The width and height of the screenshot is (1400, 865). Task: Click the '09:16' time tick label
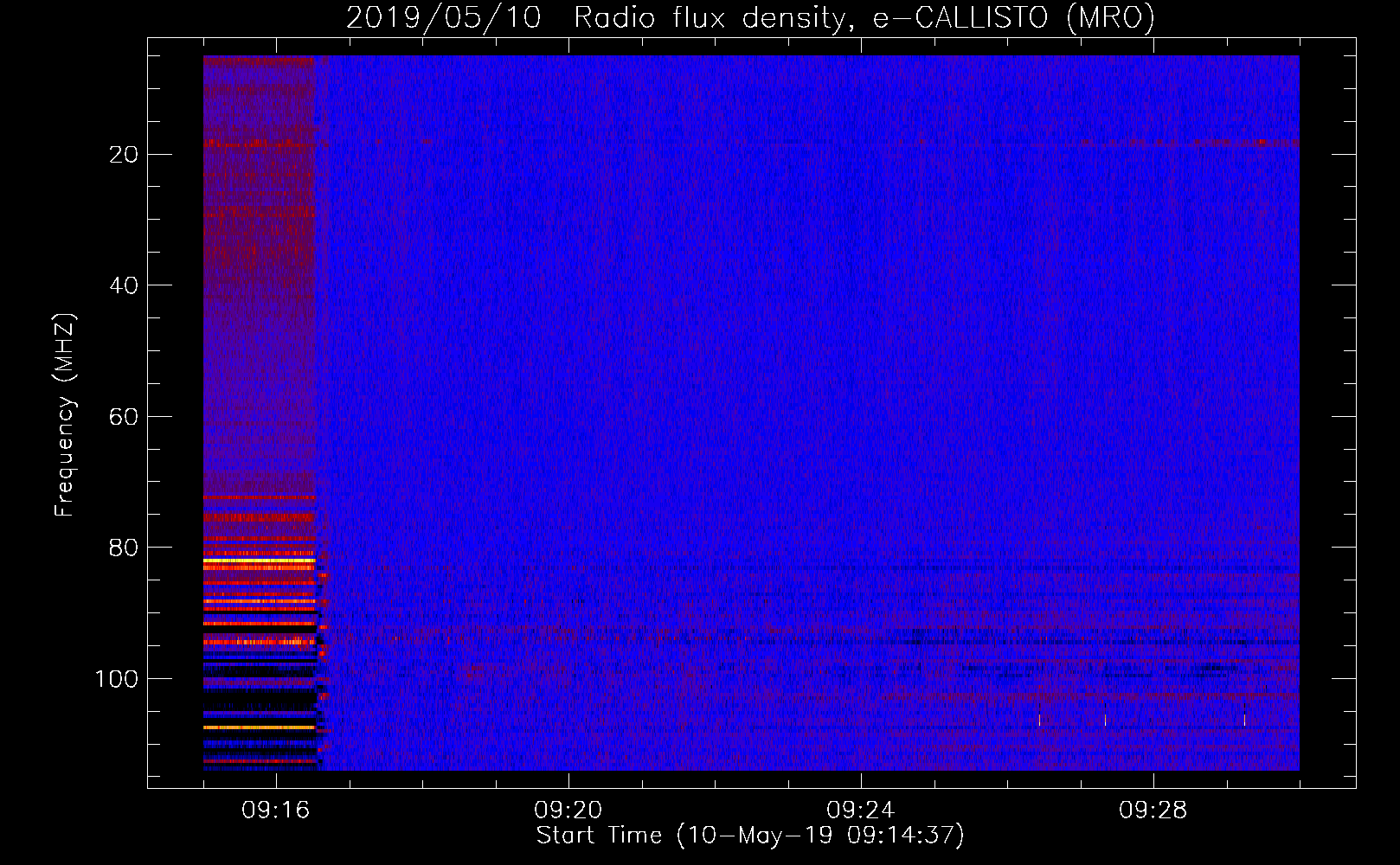276,811
